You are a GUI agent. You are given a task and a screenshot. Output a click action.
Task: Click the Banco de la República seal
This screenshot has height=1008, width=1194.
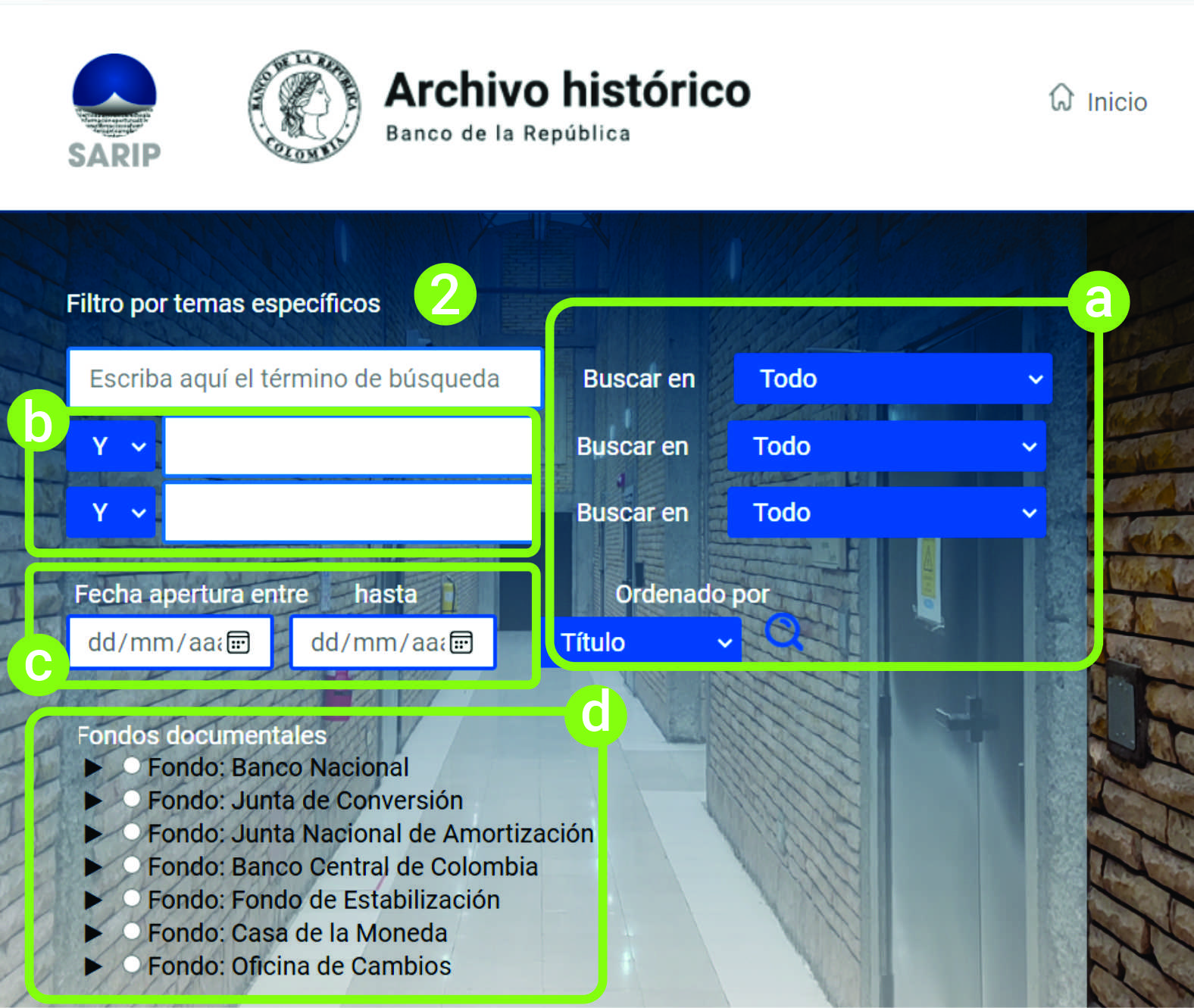305,107
